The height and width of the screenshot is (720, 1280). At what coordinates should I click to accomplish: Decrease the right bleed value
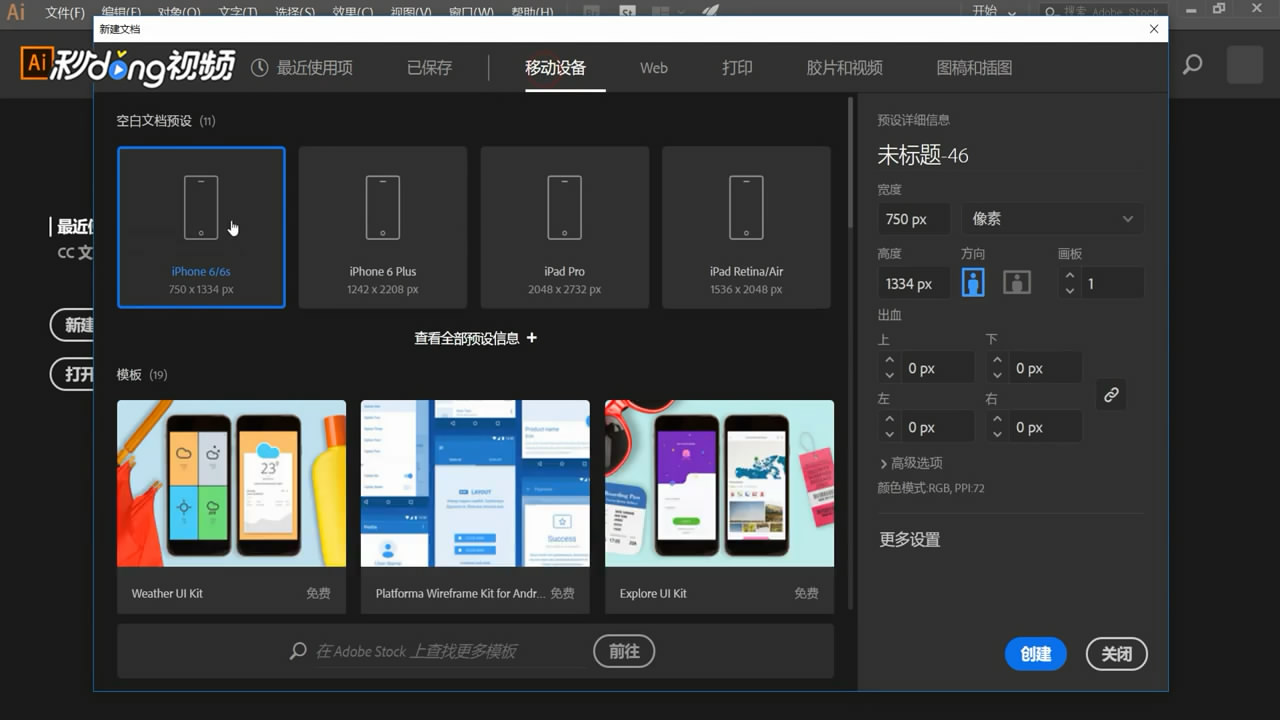(x=997, y=435)
